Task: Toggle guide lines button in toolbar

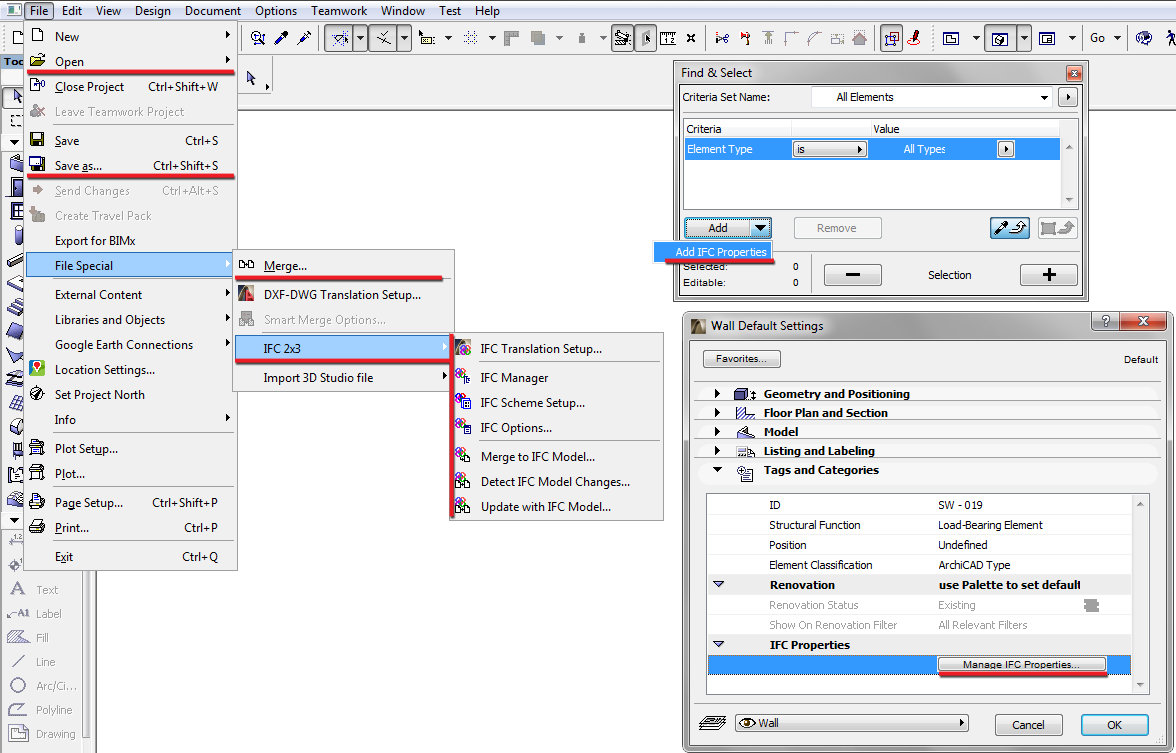Action: 339,38
